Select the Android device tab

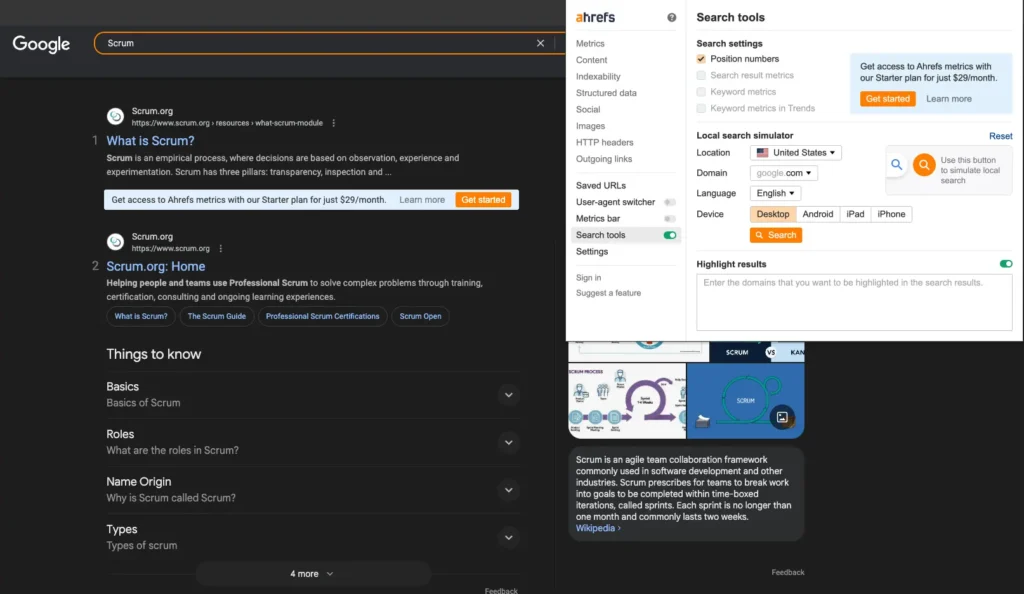[x=818, y=214]
